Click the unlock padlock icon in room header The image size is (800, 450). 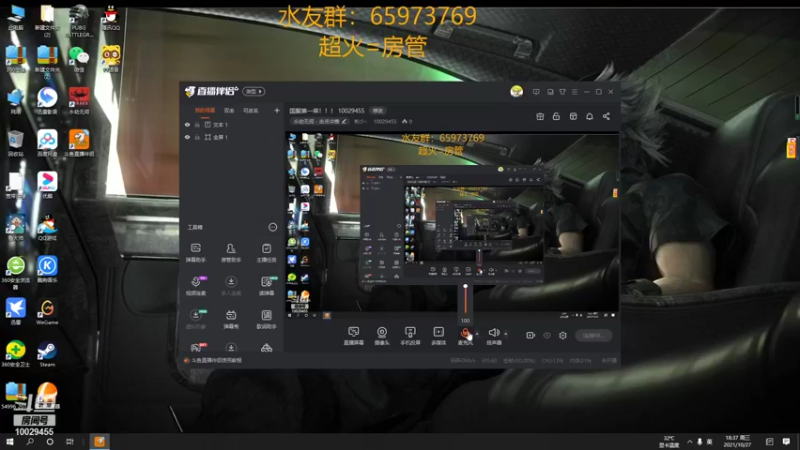556,116
